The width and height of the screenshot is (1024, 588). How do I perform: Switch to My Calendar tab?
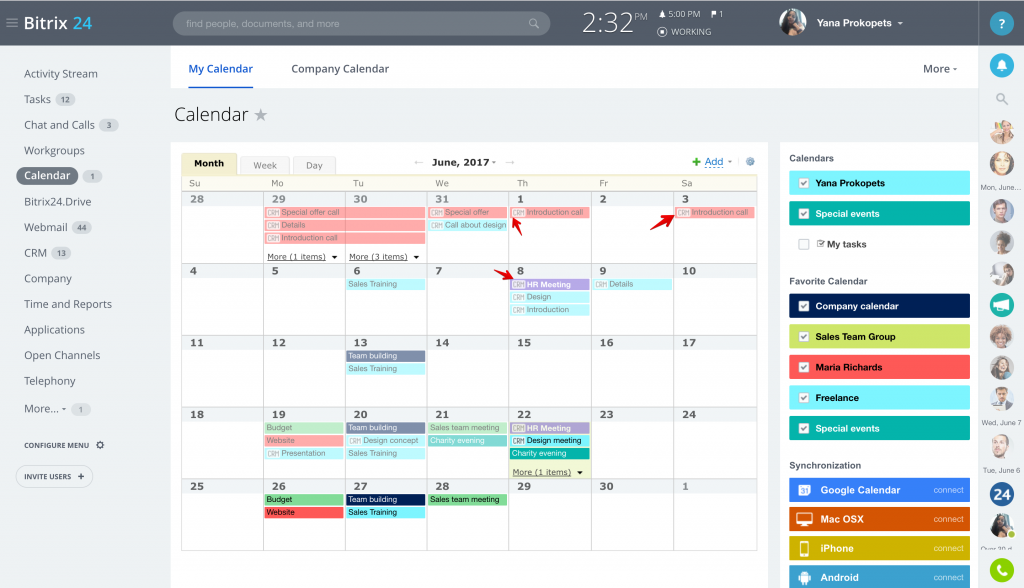pos(221,69)
